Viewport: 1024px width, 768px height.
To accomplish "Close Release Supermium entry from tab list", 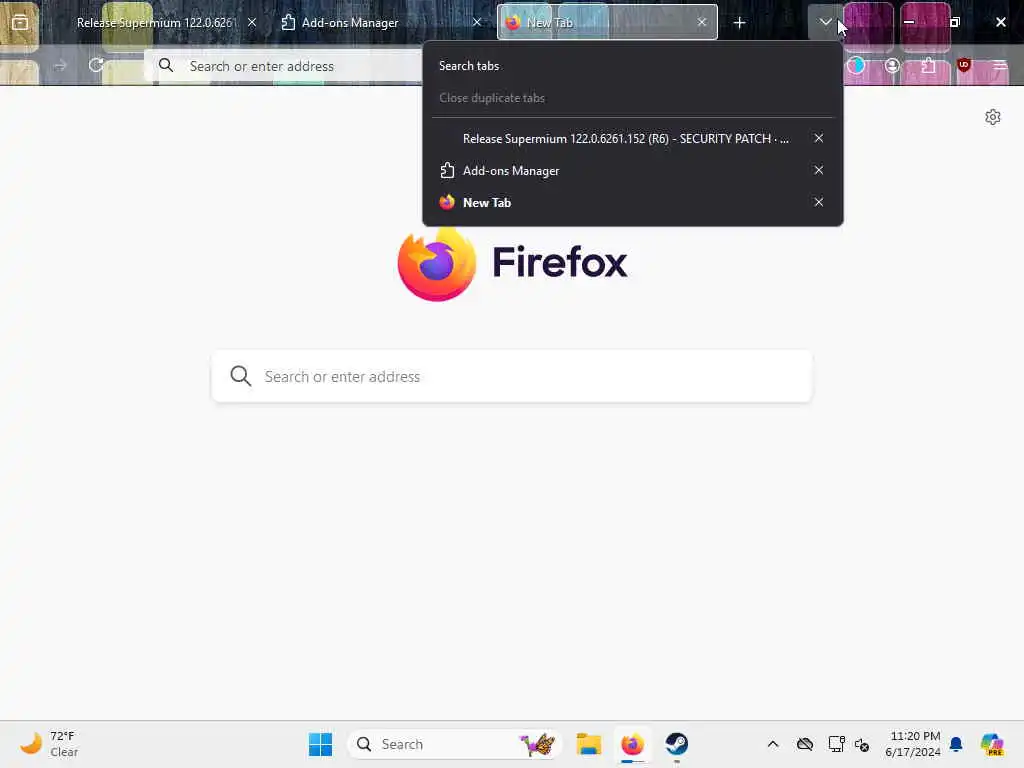I will coord(818,138).
